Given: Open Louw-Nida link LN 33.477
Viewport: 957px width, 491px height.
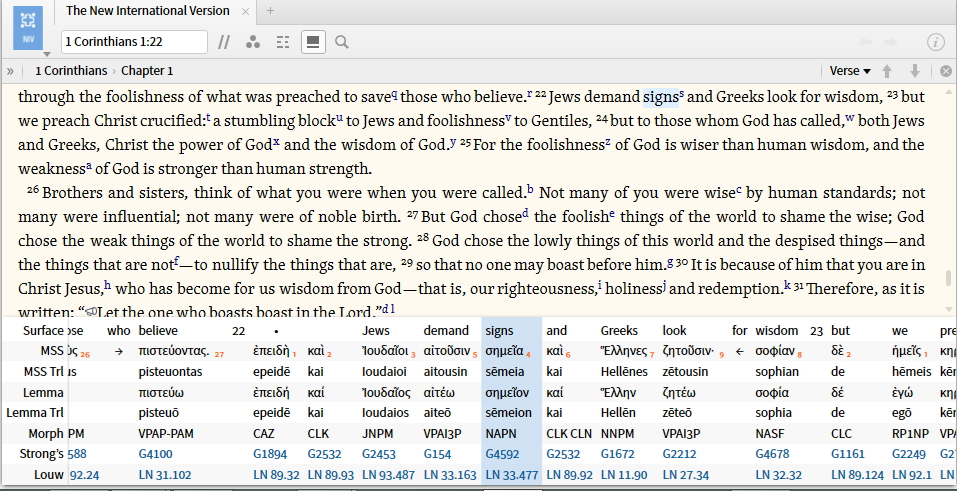Looking at the screenshot, I should pyautogui.click(x=510, y=475).
